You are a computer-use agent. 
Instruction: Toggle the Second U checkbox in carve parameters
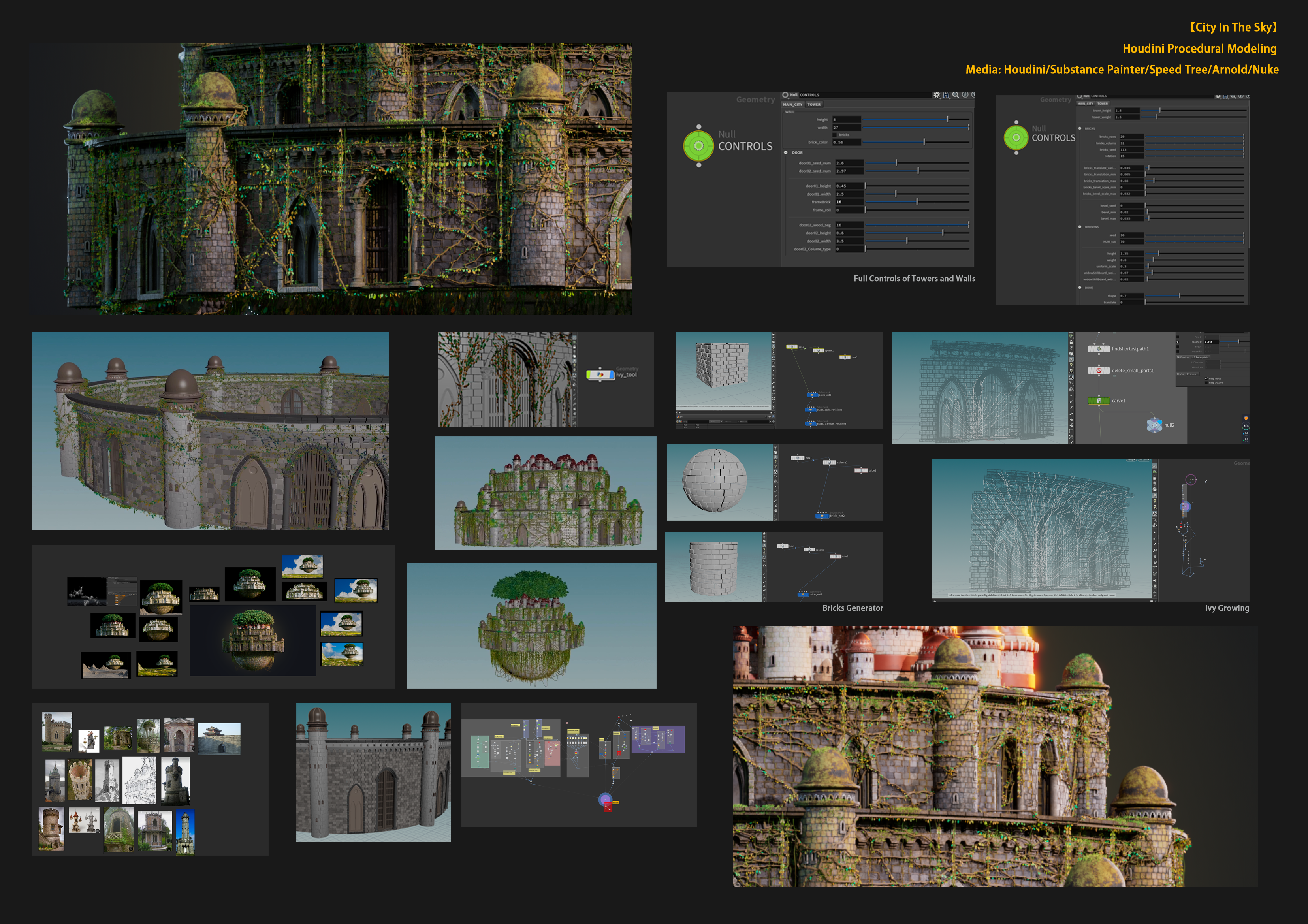[x=1178, y=342]
